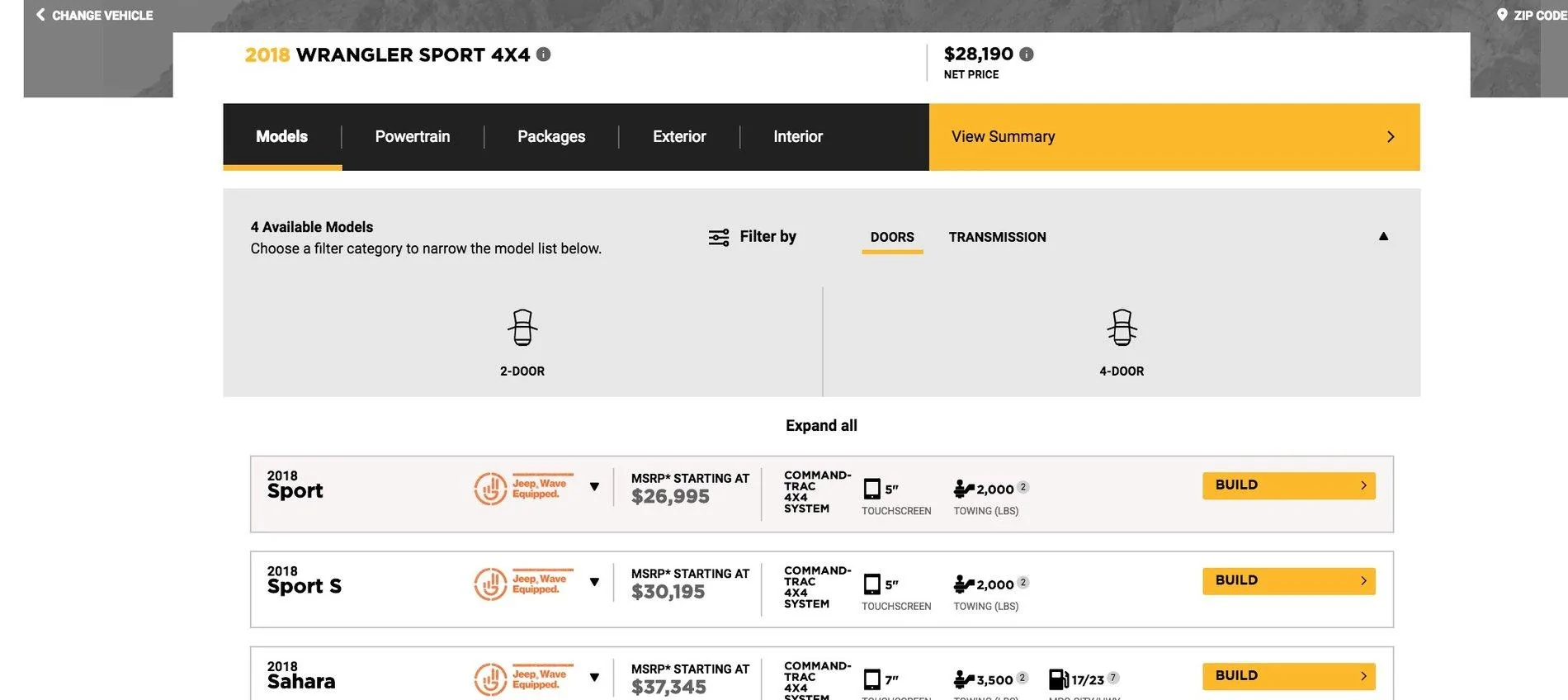Click the 4 Available Models heading
This screenshot has height=700, width=1568.
[x=312, y=227]
